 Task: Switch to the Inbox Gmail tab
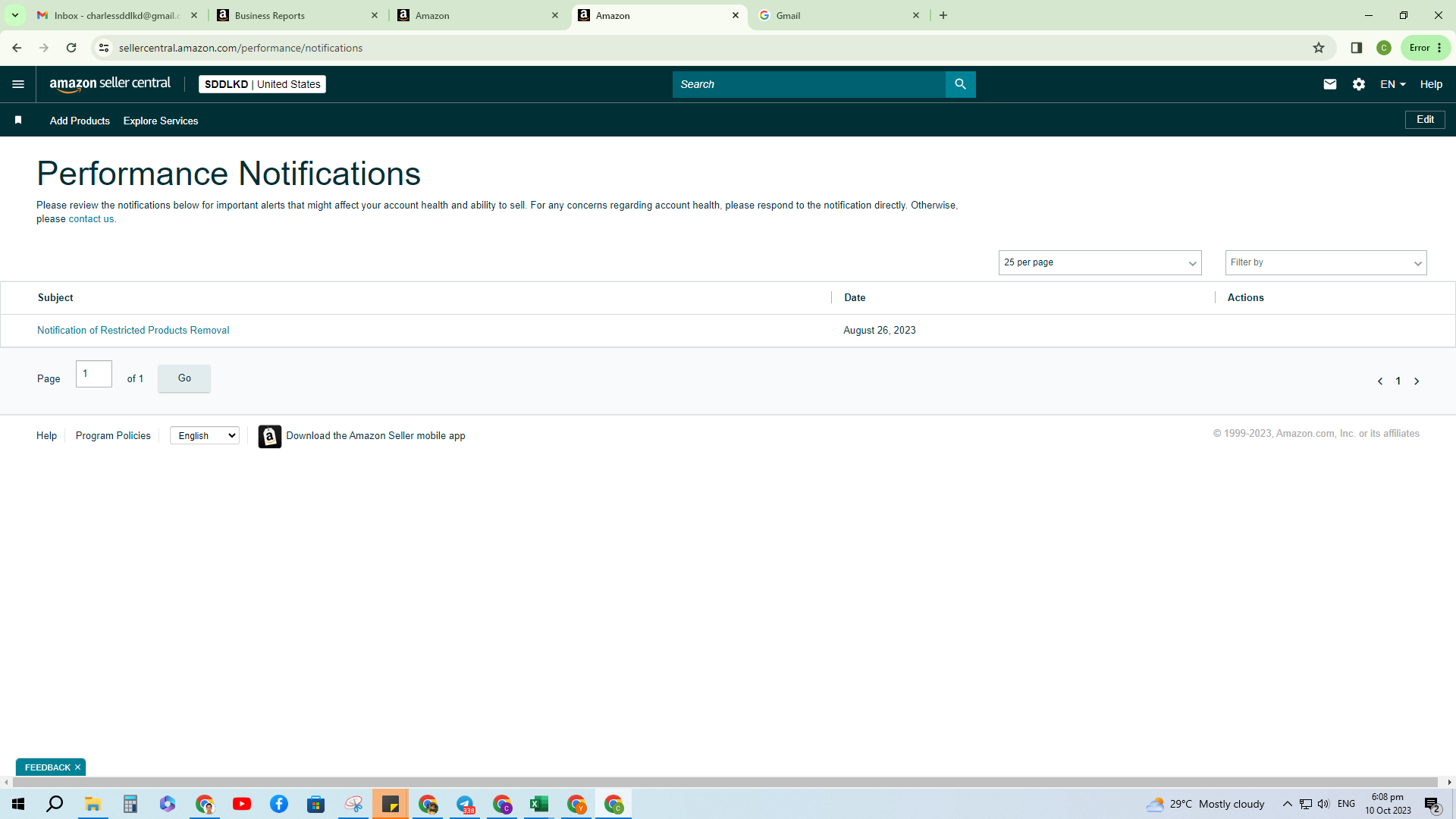coord(116,15)
